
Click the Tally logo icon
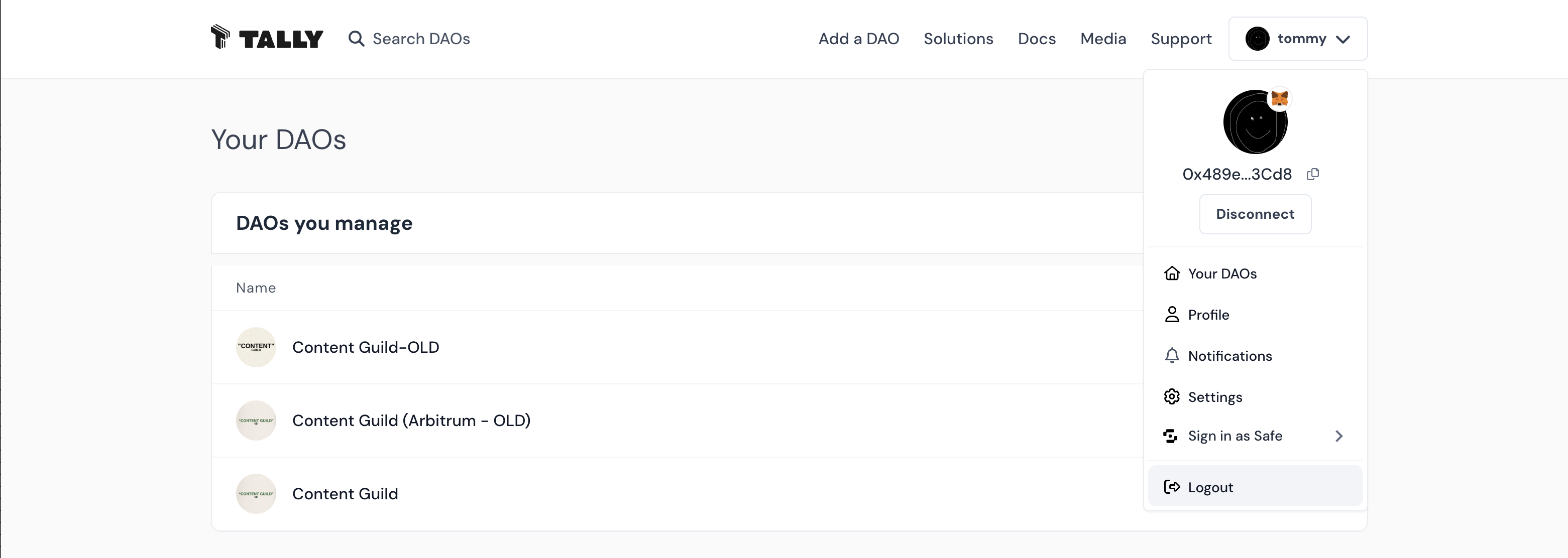220,37
